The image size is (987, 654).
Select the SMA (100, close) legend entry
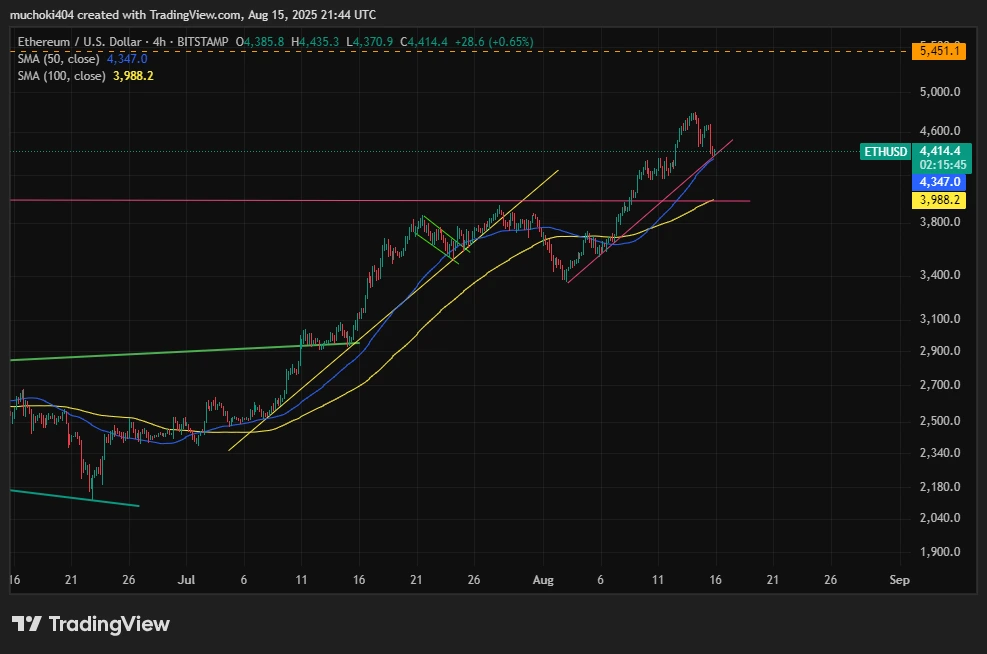click(63, 75)
